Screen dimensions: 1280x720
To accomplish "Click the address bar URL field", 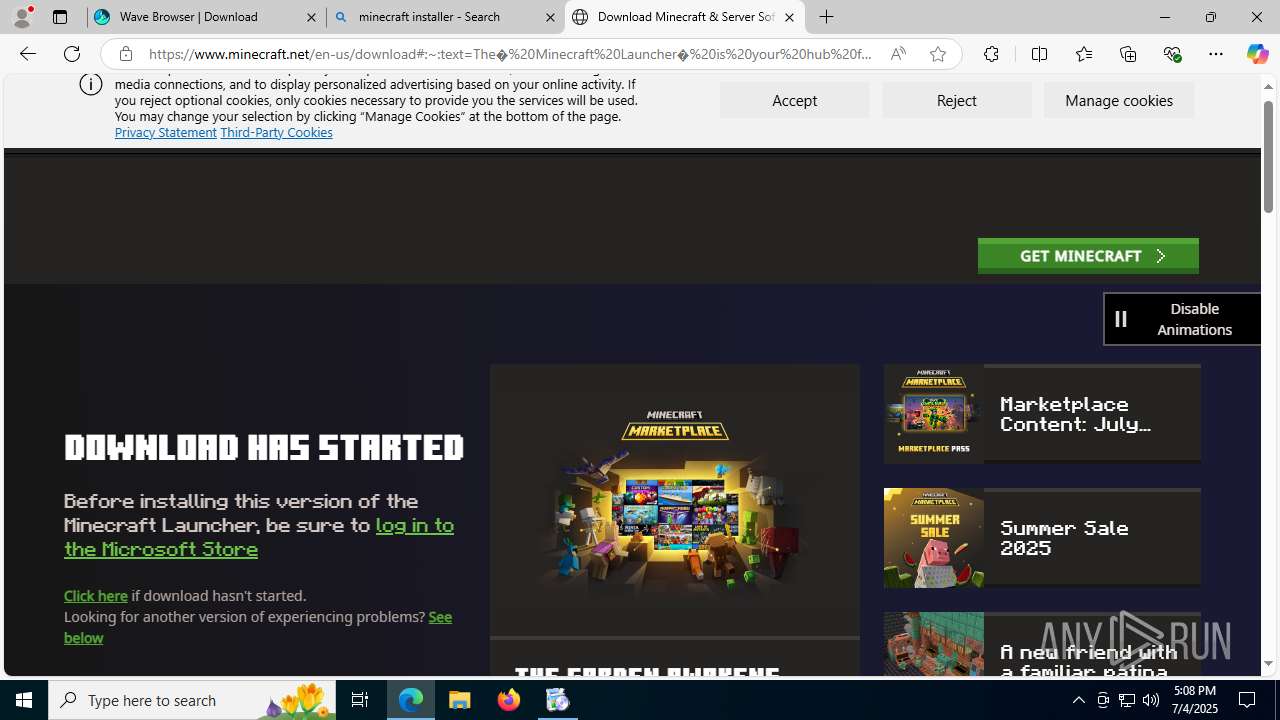I will (510, 54).
